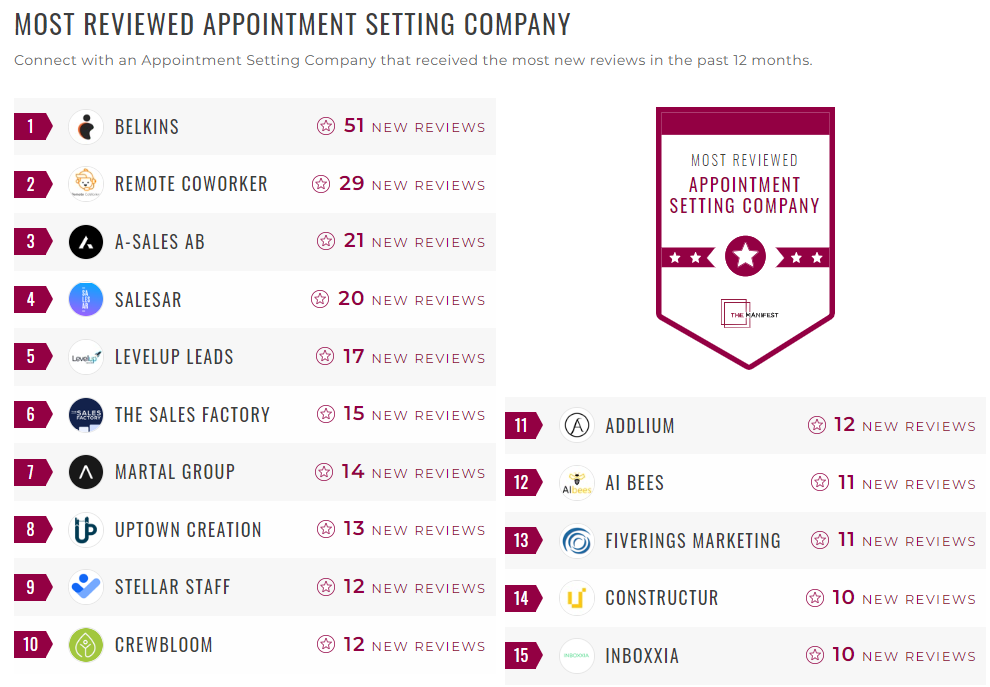Click the star icon next to Belkins reviews

(325, 126)
